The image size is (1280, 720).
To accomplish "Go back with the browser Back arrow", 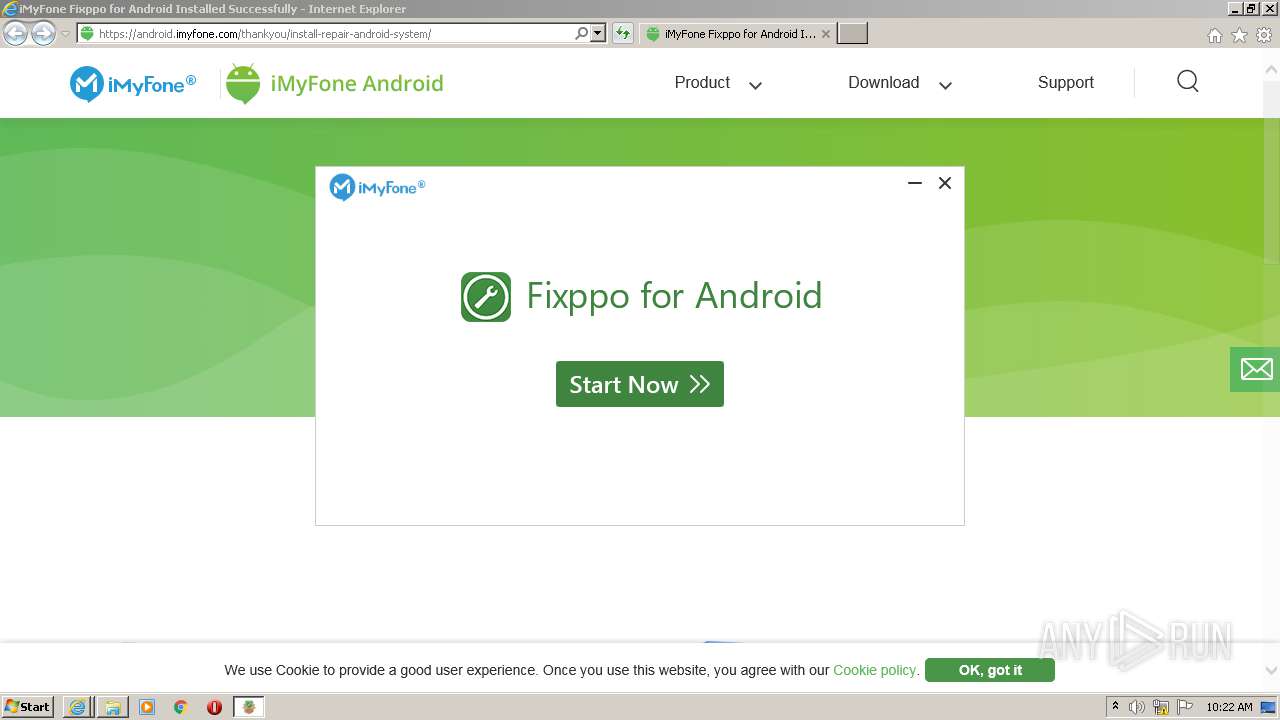I will tap(16, 34).
